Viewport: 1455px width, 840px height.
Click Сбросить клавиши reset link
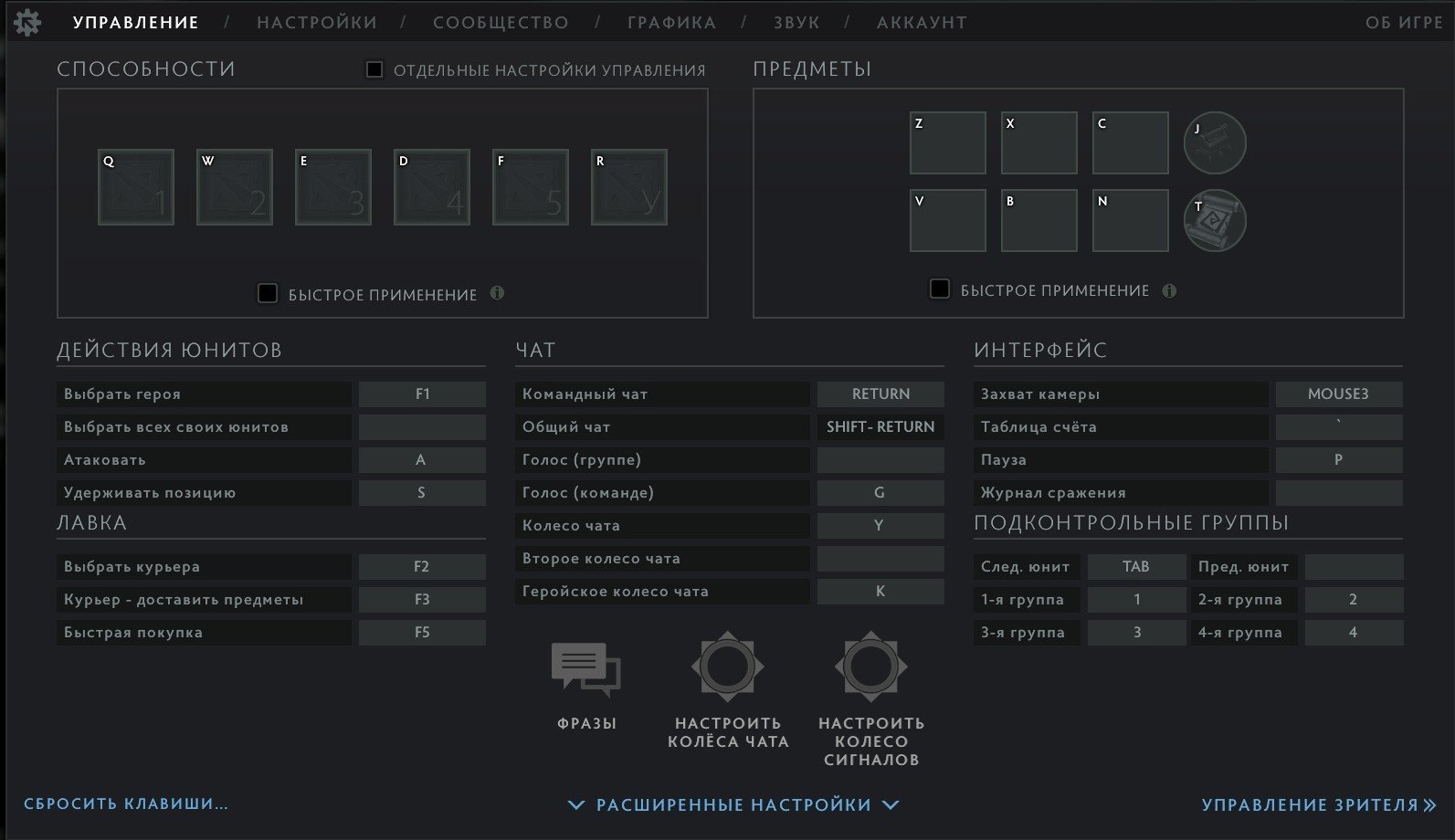[126, 803]
